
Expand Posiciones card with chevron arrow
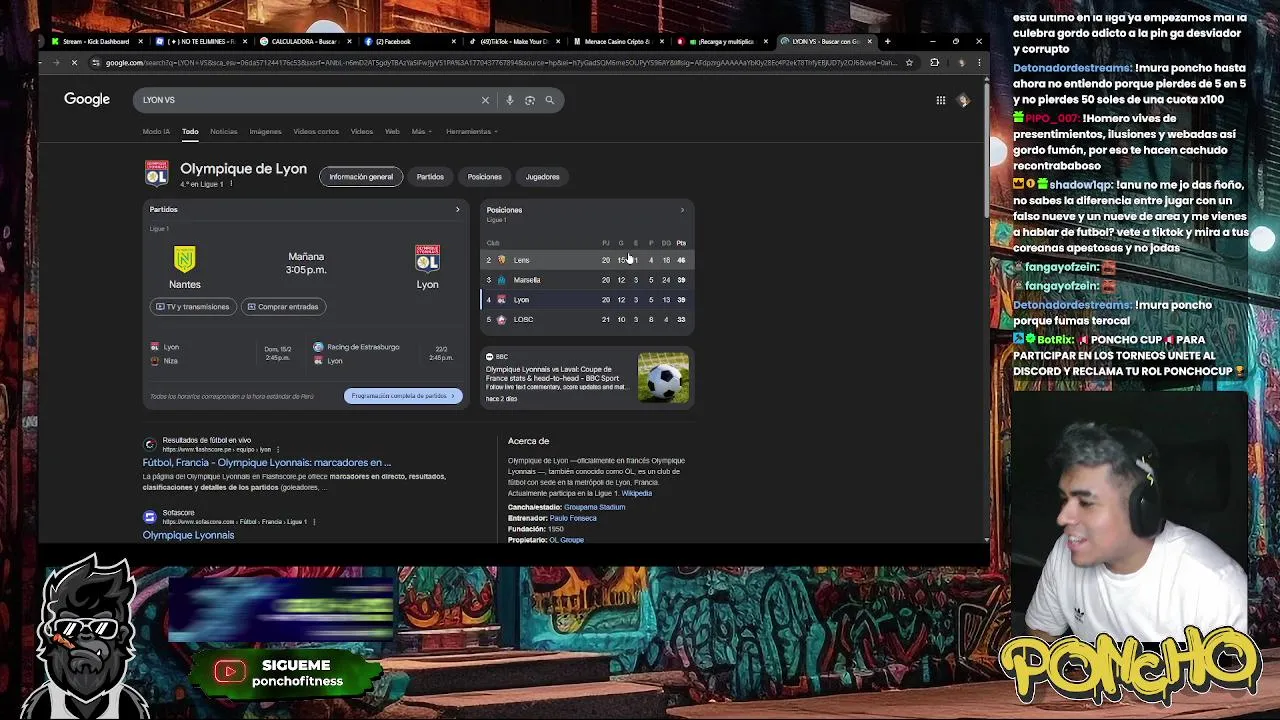coord(682,210)
